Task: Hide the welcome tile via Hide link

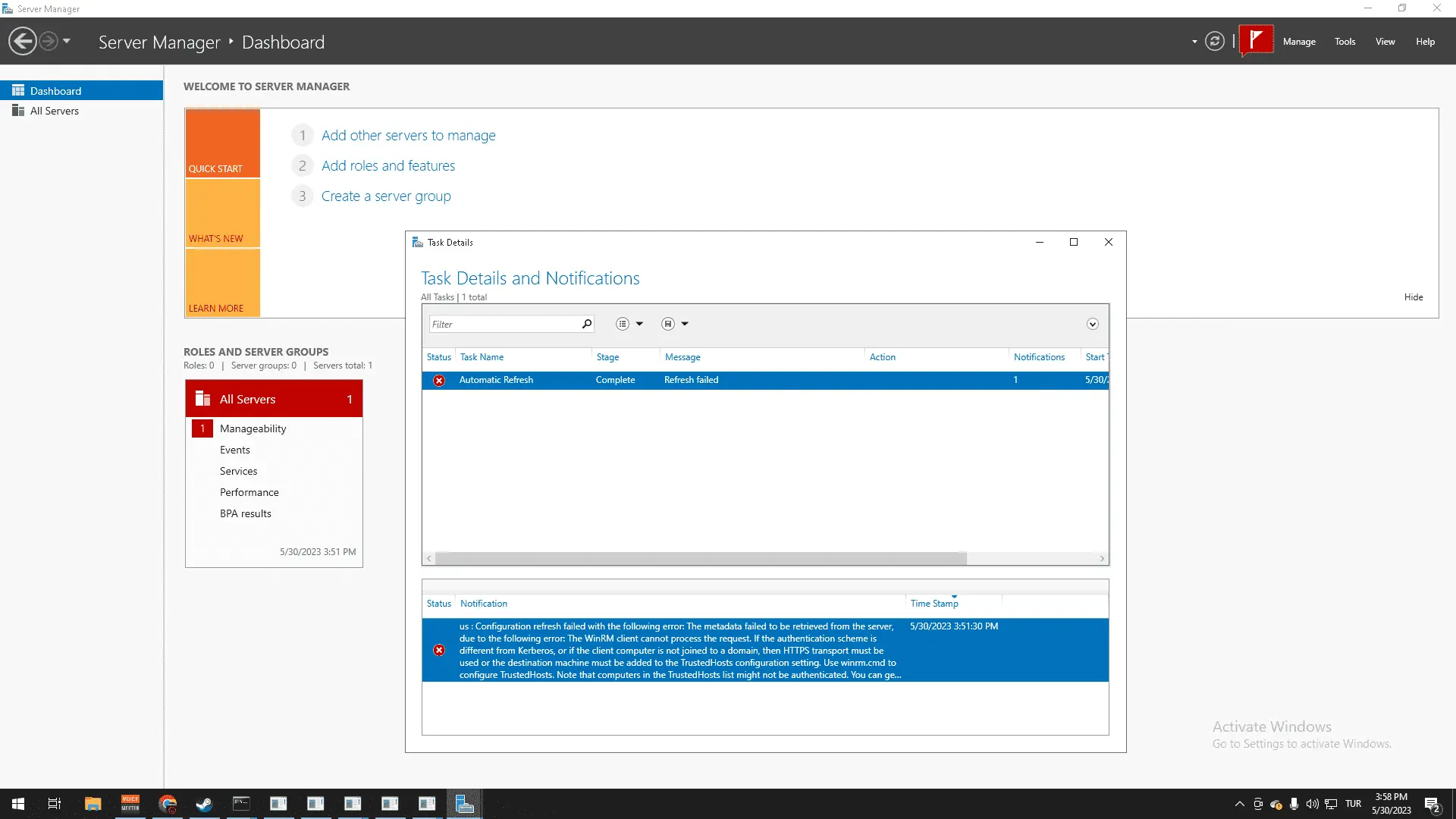Action: point(1414,297)
